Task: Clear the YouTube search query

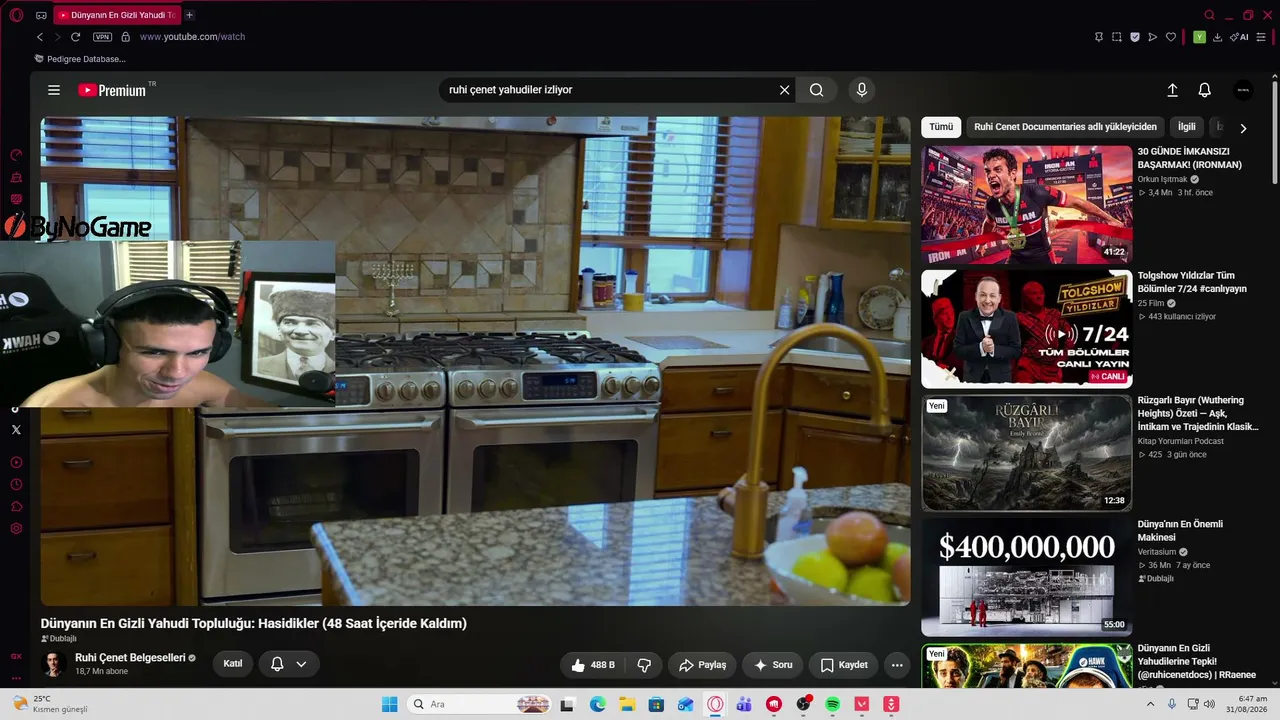Action: [785, 90]
